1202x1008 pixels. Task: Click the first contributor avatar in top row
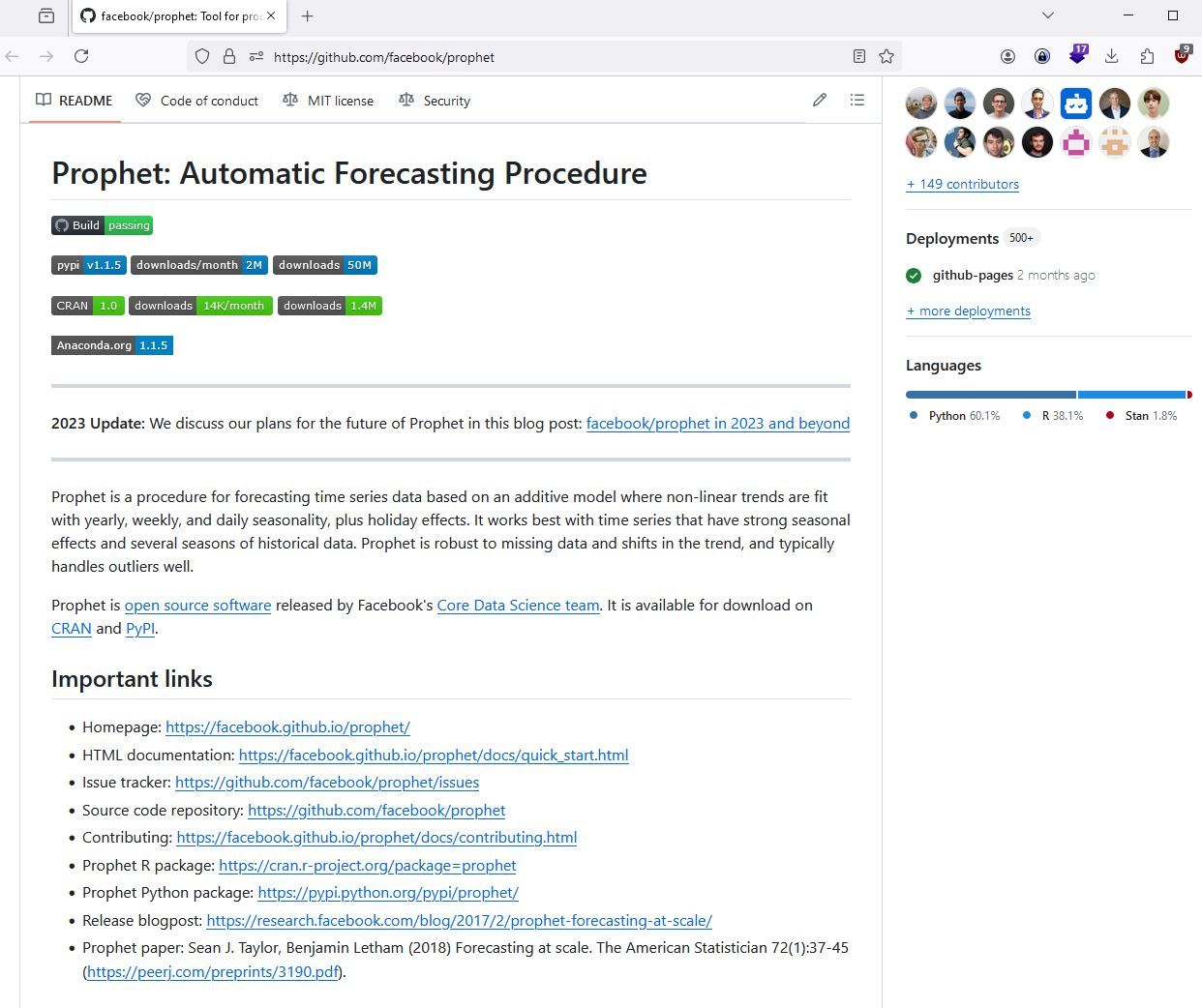coord(921,103)
